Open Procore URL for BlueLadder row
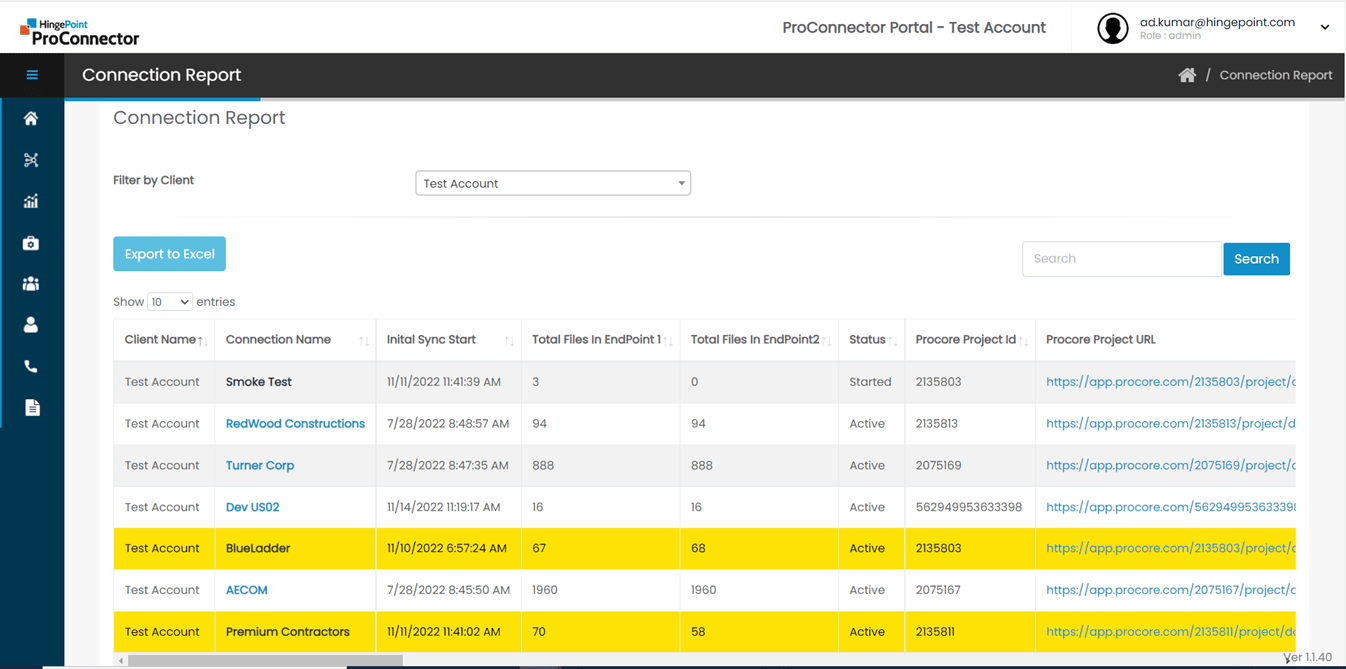 1170,549
